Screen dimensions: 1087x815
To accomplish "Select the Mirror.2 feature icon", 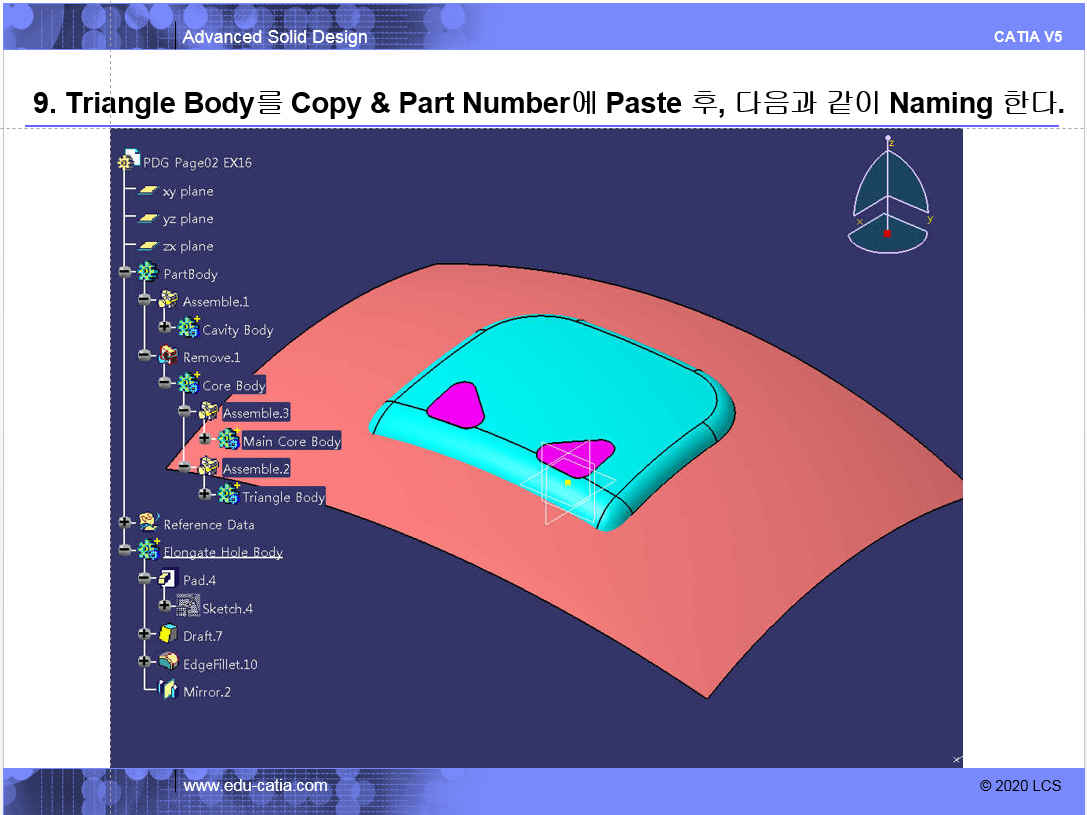I will tap(168, 691).
